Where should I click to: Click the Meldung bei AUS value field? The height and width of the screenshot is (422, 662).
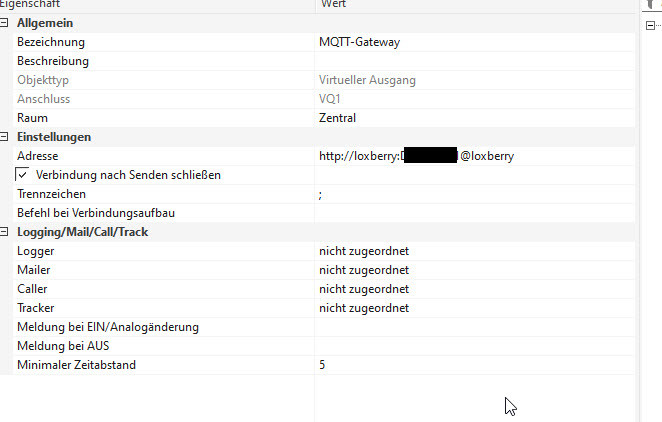coord(475,346)
